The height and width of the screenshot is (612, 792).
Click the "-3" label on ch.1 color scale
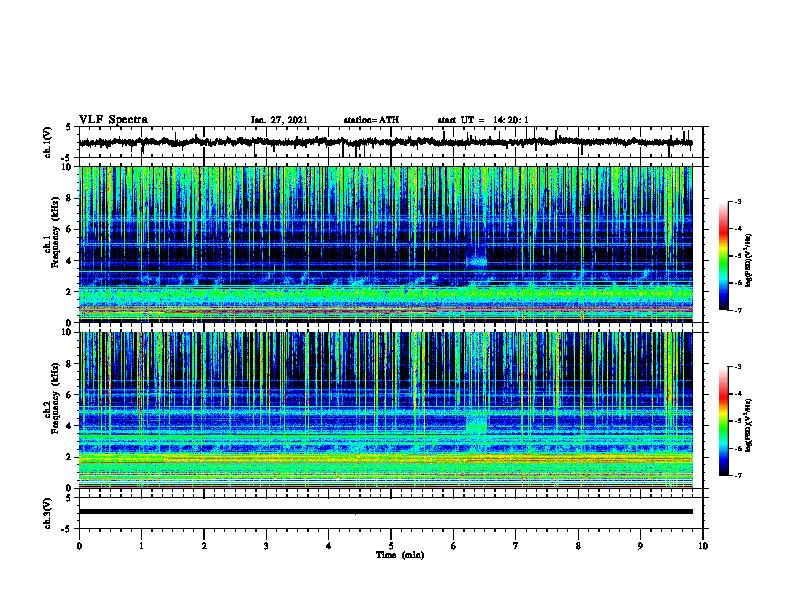point(737,202)
